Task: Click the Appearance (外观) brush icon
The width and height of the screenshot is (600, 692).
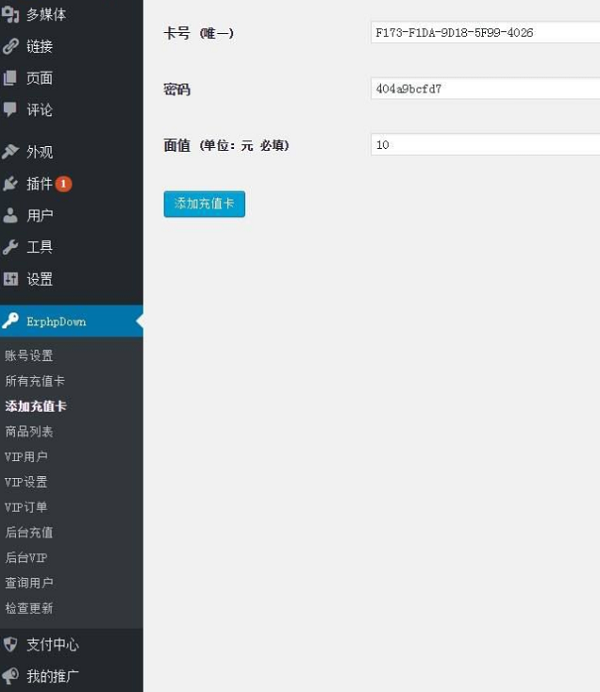Action: (x=10, y=151)
